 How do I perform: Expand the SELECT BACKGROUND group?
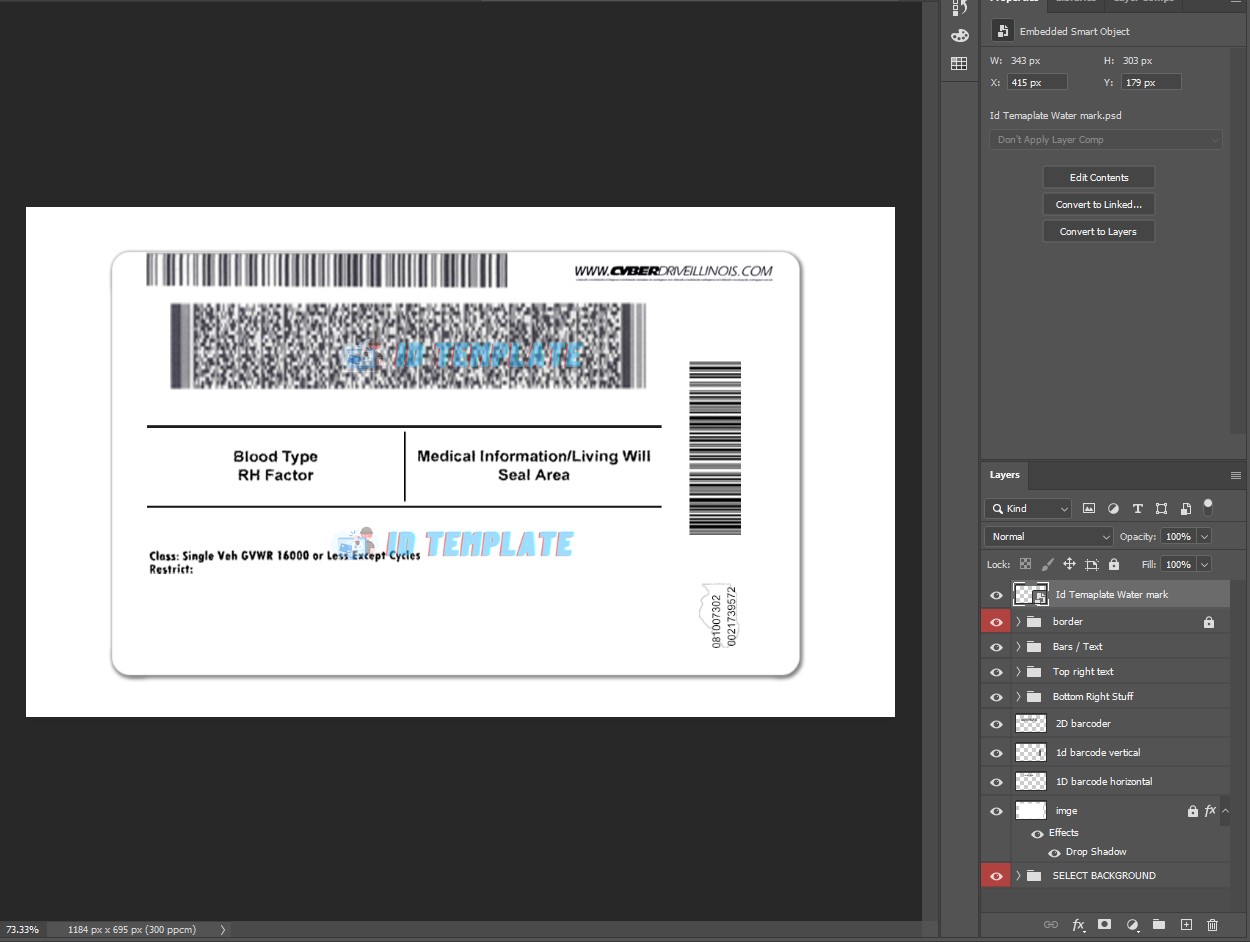coord(1018,876)
